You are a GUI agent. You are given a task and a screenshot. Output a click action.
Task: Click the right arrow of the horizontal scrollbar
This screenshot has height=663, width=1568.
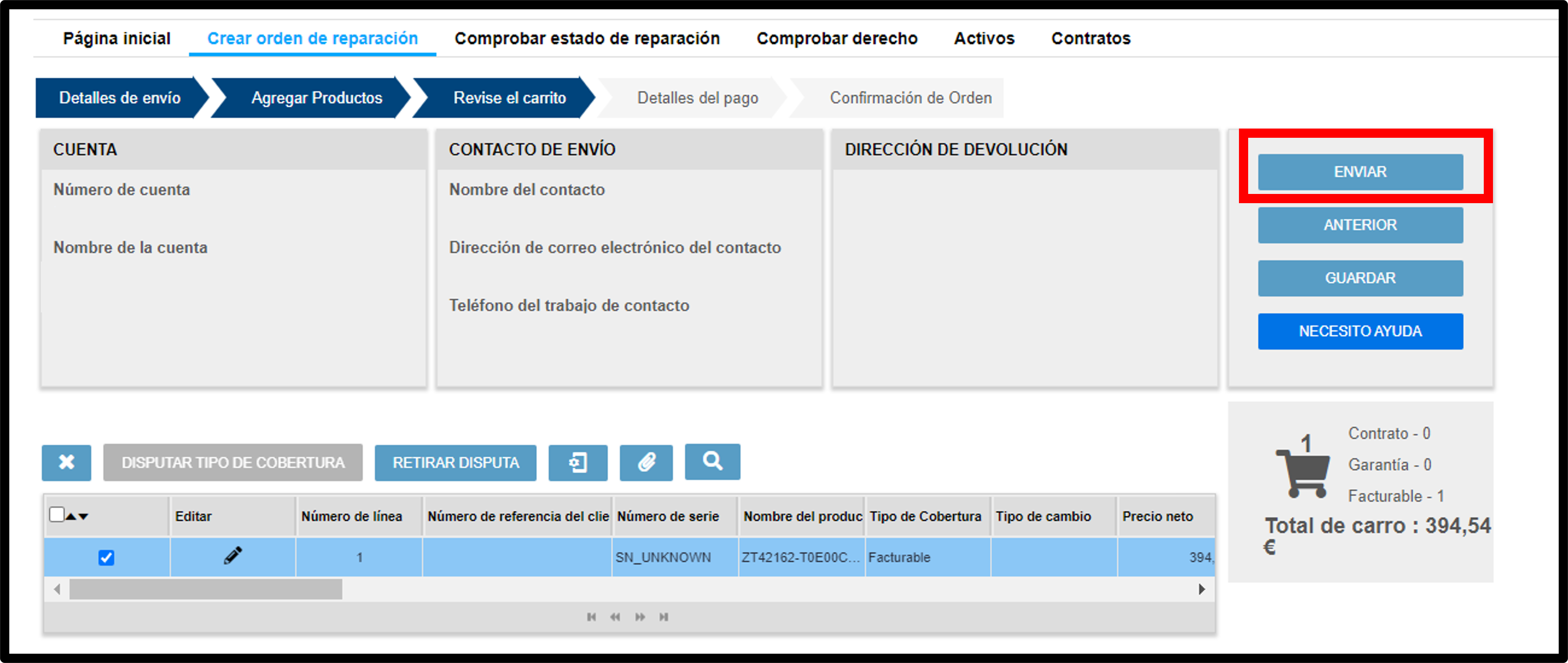coord(1202,589)
